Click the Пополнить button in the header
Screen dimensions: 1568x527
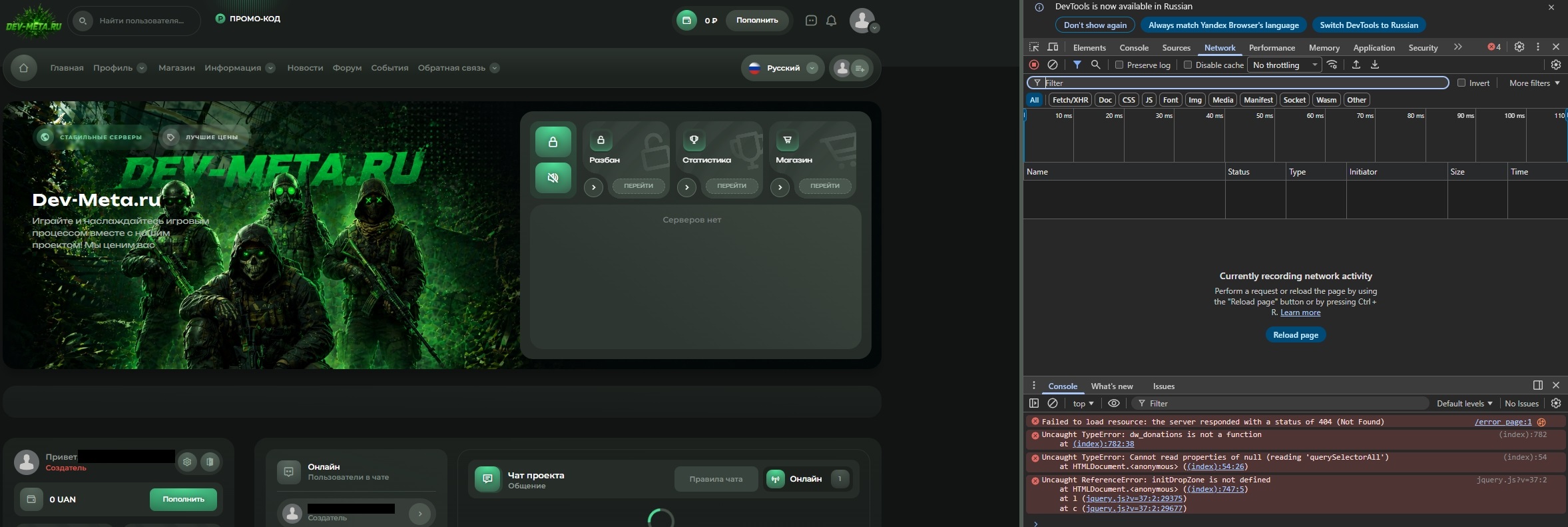757,20
